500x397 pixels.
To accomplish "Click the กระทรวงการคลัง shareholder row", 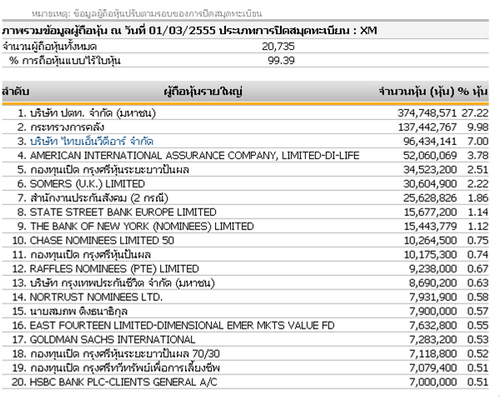I will (245, 127).
